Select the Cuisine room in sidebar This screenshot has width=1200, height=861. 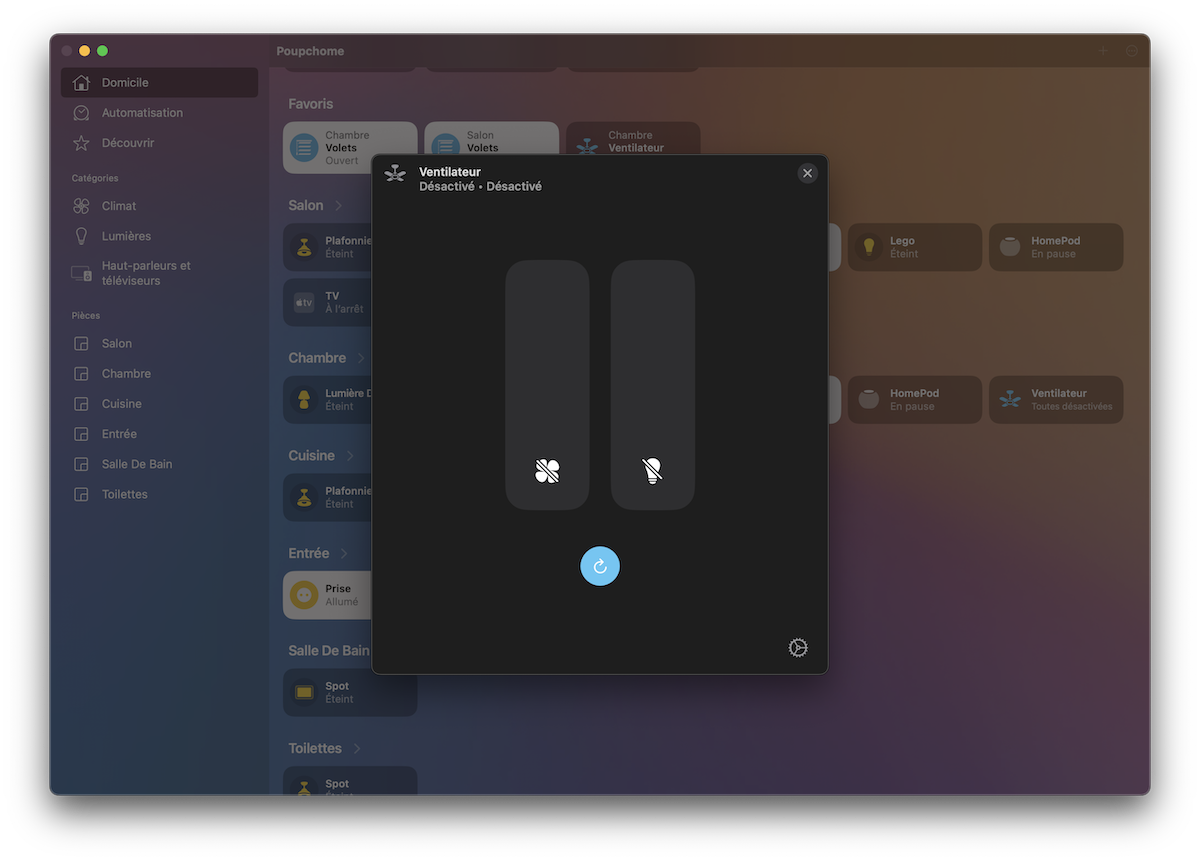coord(159,404)
